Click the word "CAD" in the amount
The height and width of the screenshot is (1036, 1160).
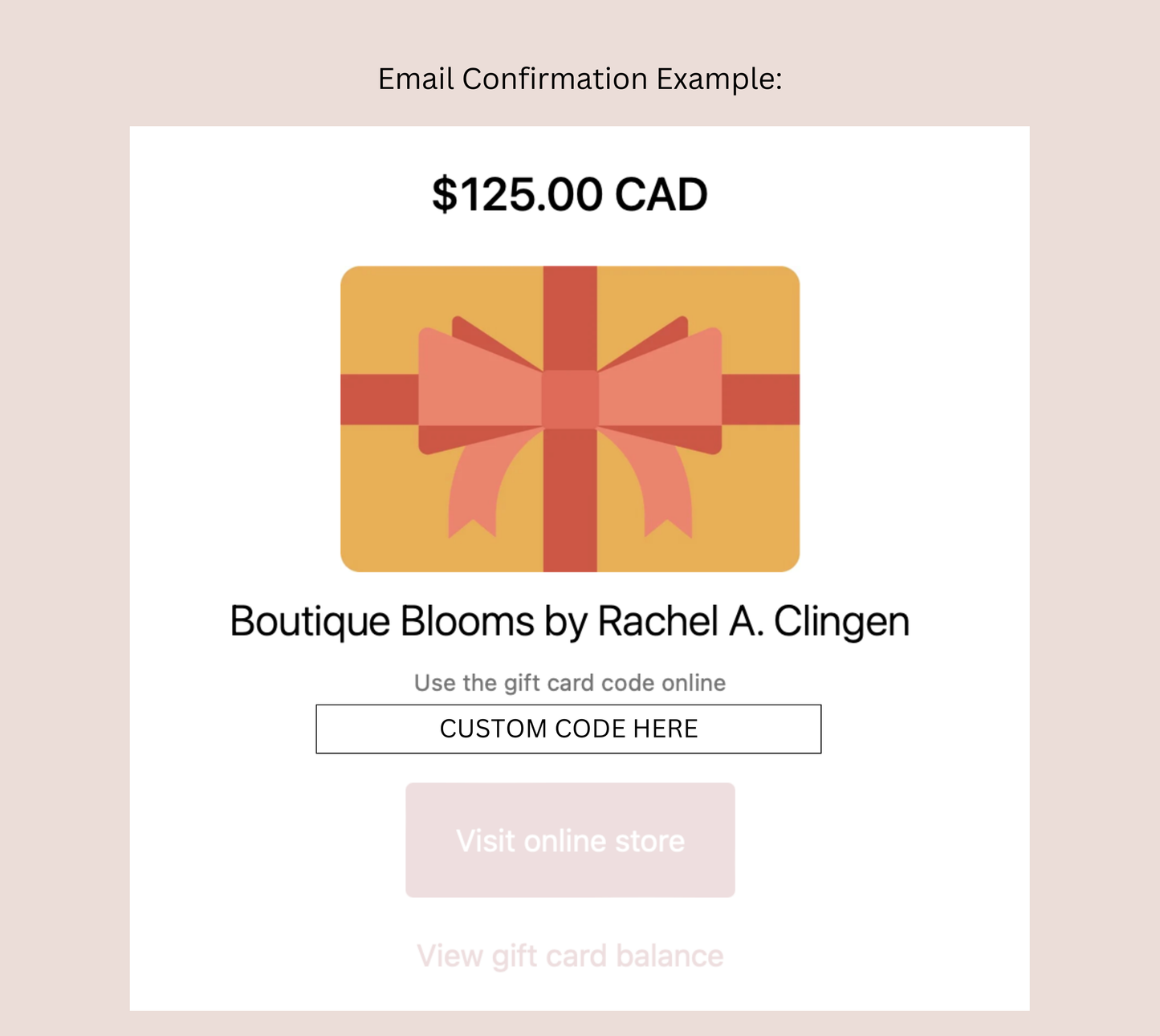[x=661, y=195]
